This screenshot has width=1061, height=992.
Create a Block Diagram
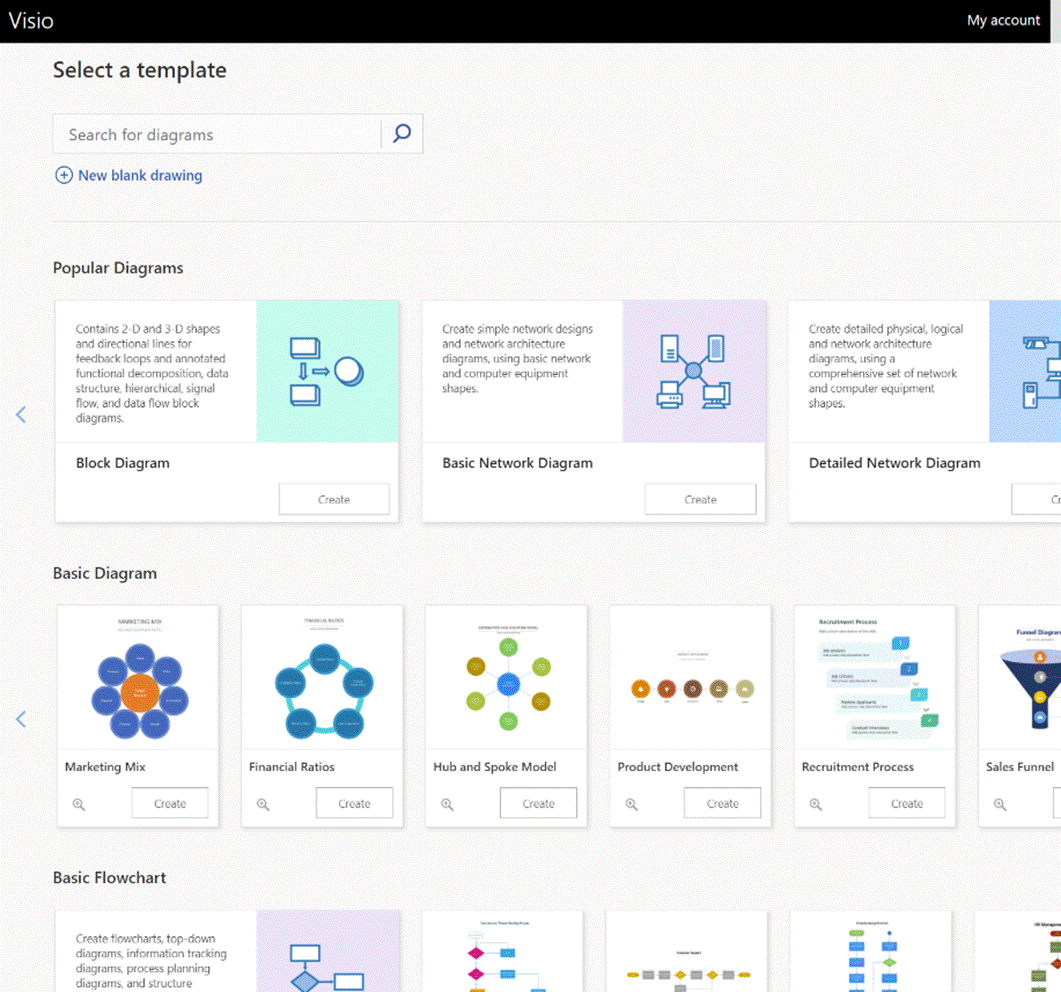pos(334,499)
